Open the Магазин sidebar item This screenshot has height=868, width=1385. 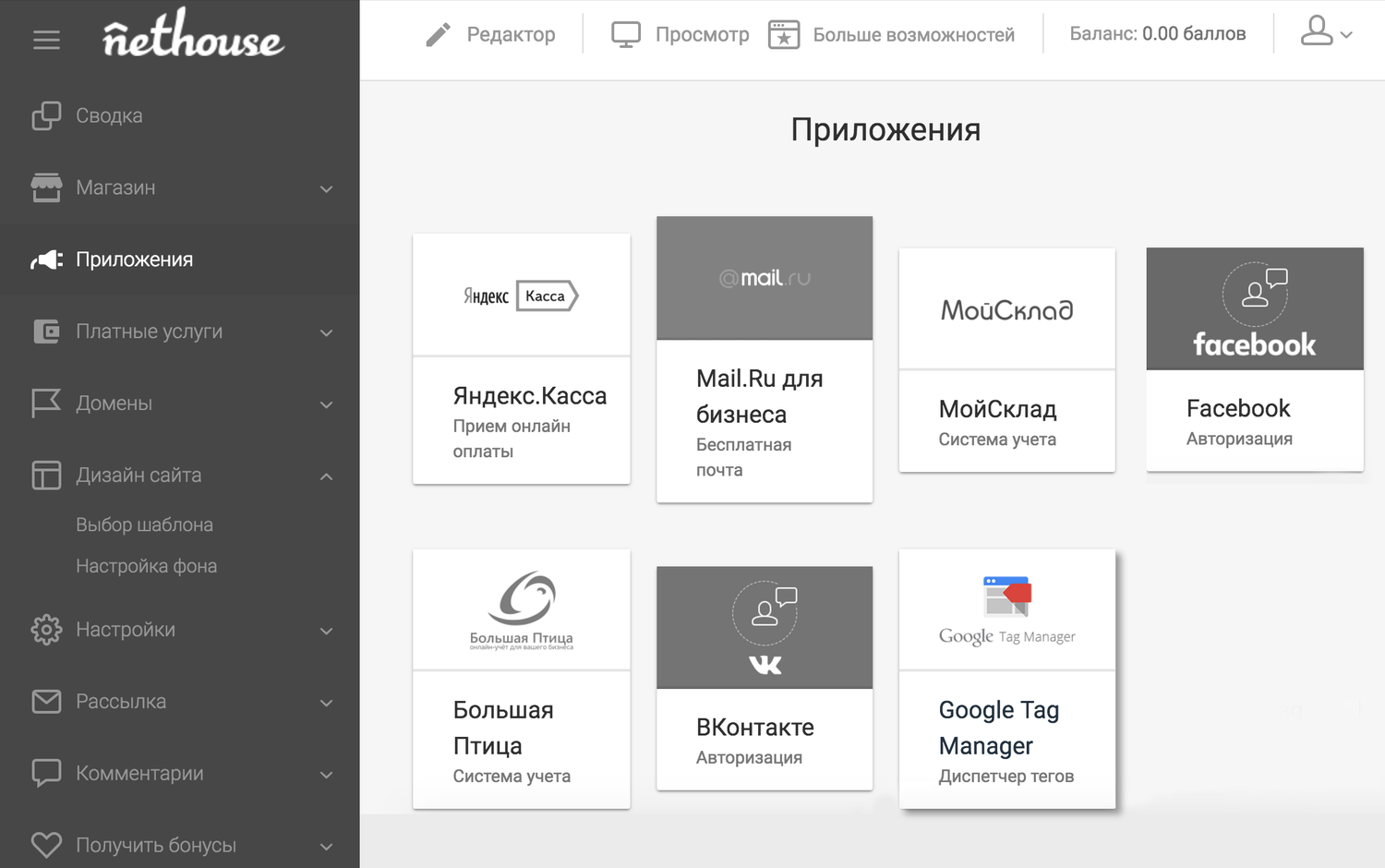115,187
